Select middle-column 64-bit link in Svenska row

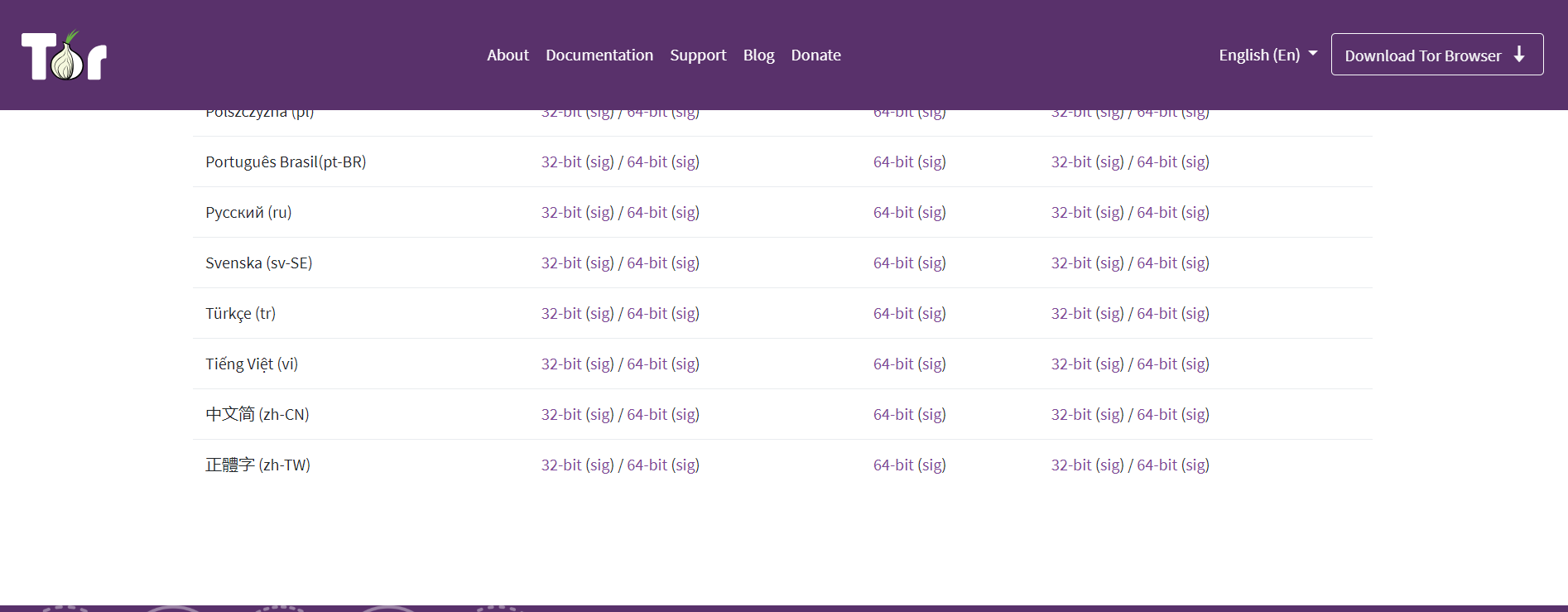pos(893,263)
